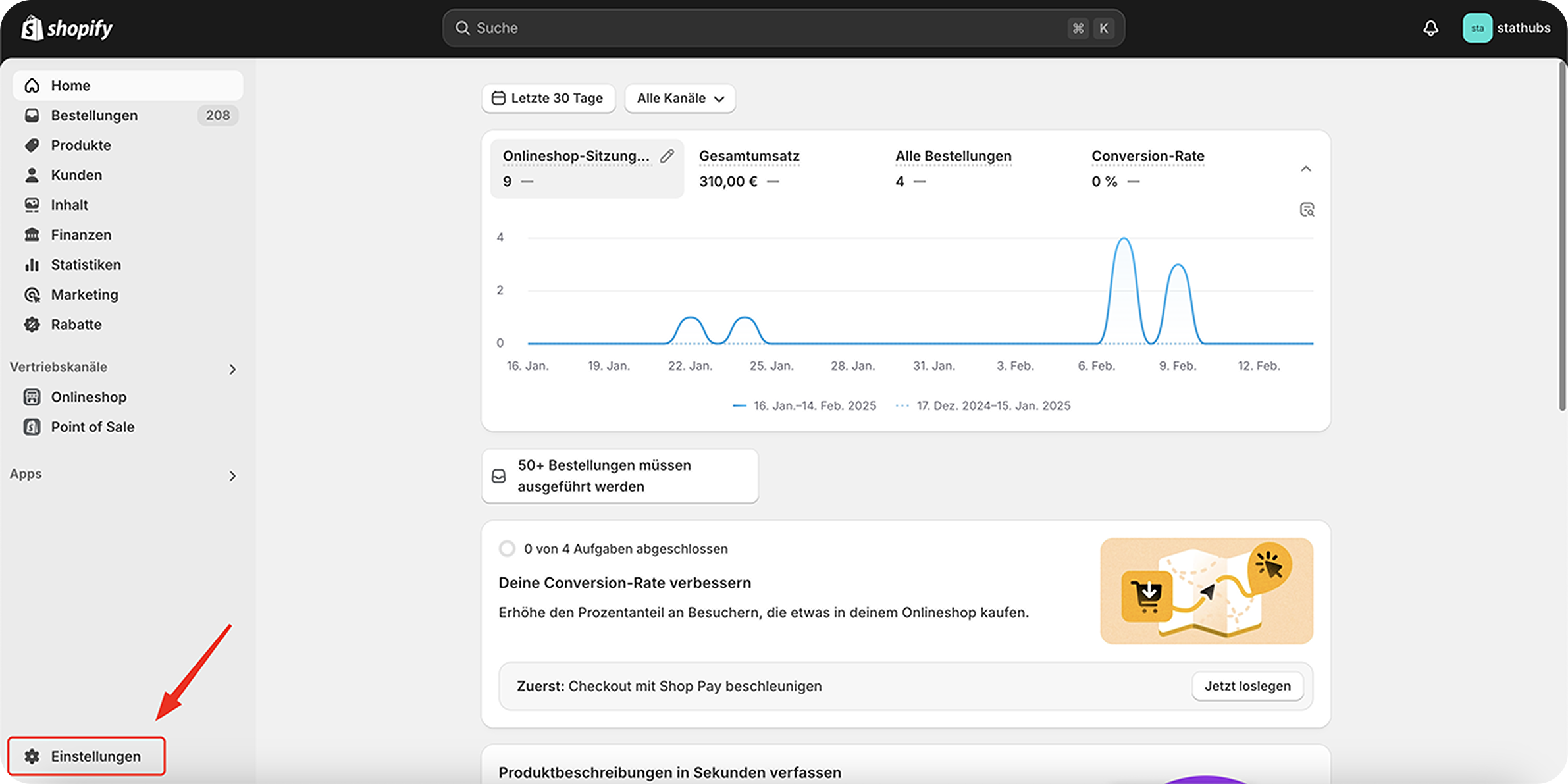This screenshot has width=1568, height=784.
Task: Collapse the metrics chart with the chevron
Action: click(x=1306, y=169)
